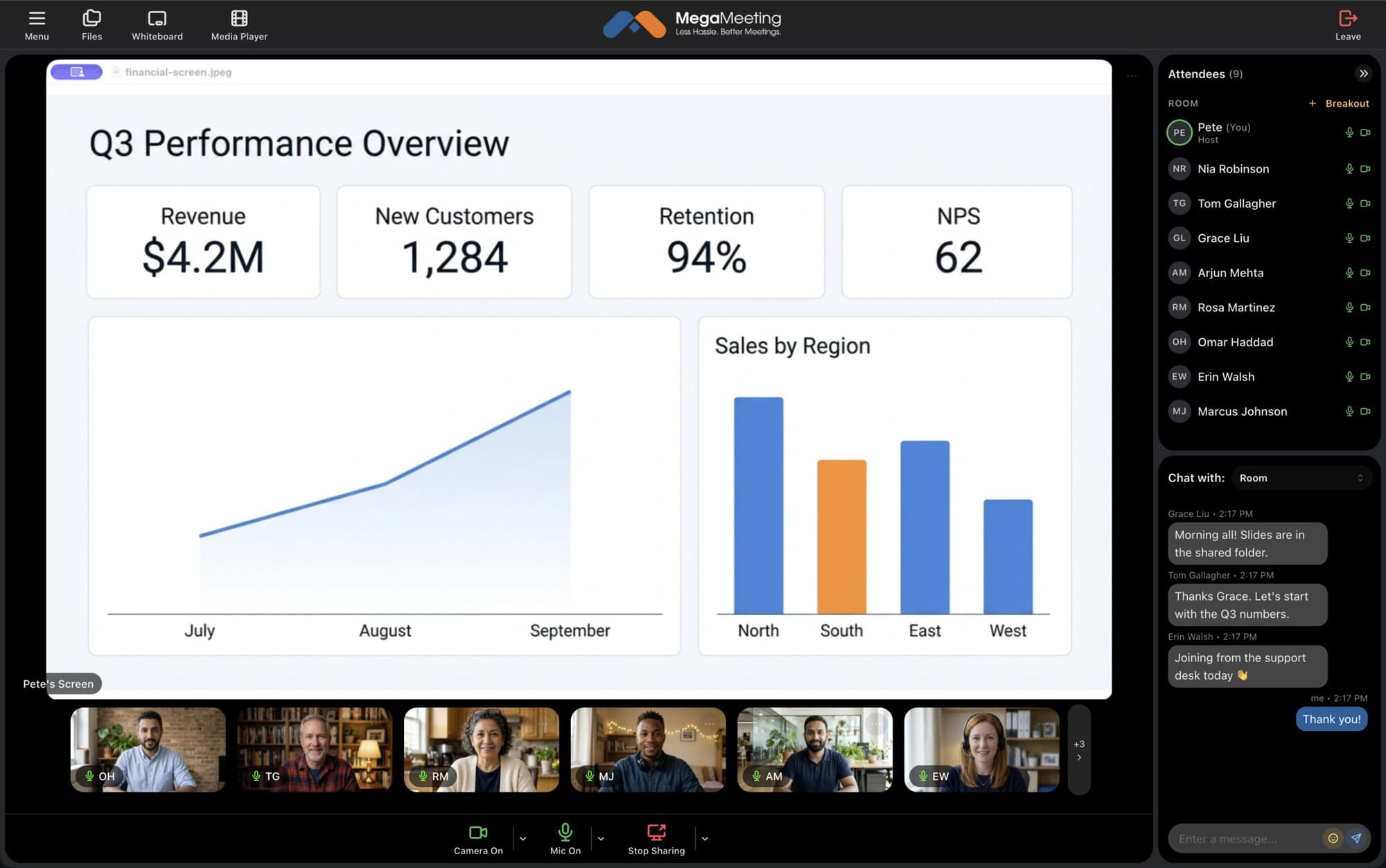Click the New Customers 1,284 card
The width and height of the screenshot is (1386, 868).
click(454, 242)
